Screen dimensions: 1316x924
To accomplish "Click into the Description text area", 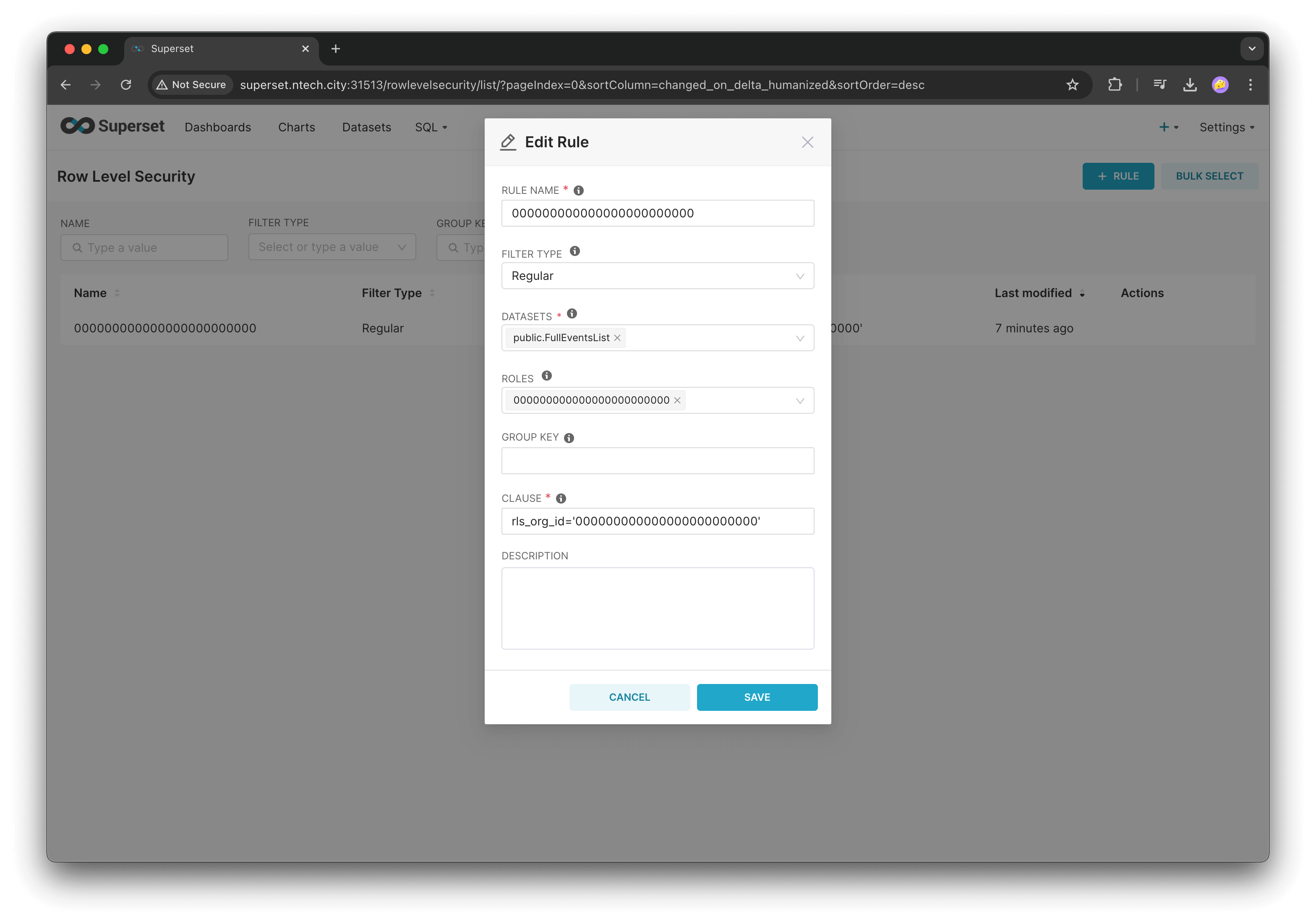I will click(x=657, y=608).
